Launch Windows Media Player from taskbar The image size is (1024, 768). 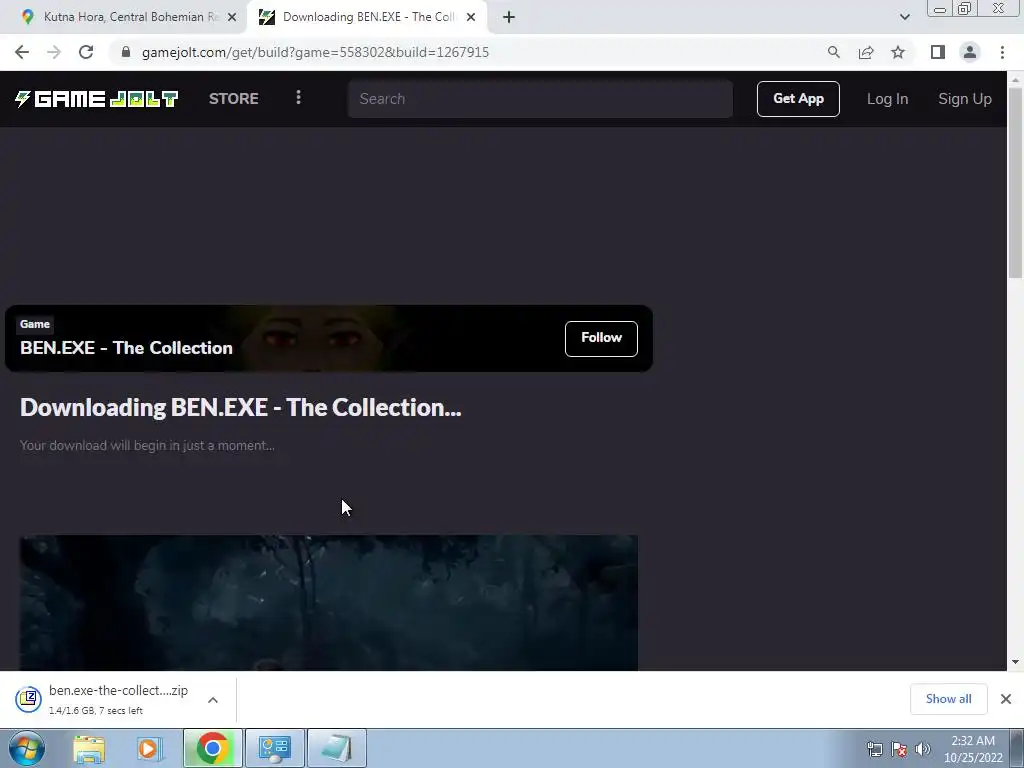(149, 748)
